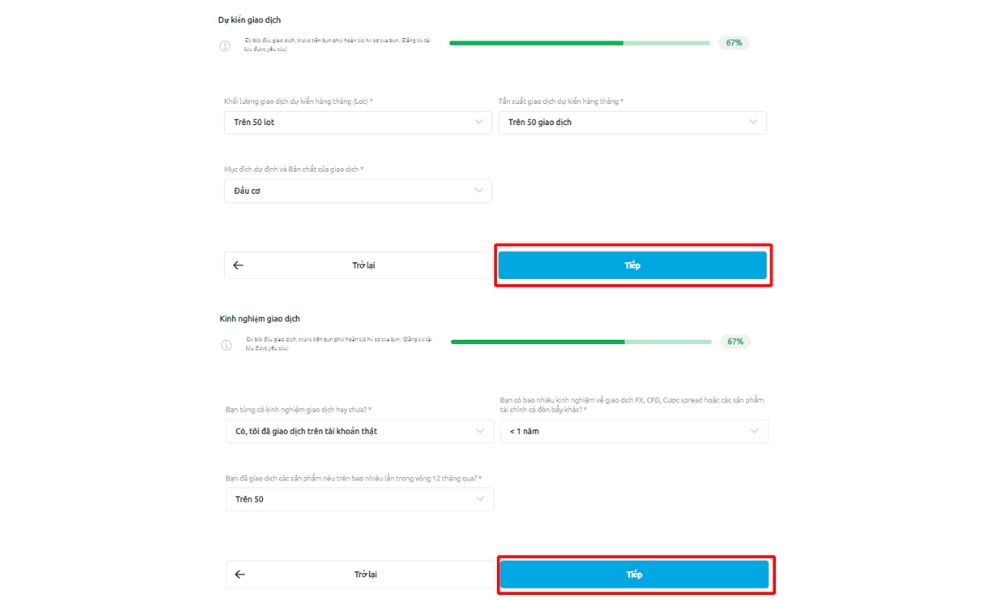This screenshot has width=1000, height=600.
Task: Click the progress bar in Kinh nghiệm giao dịch section
Action: [581, 342]
